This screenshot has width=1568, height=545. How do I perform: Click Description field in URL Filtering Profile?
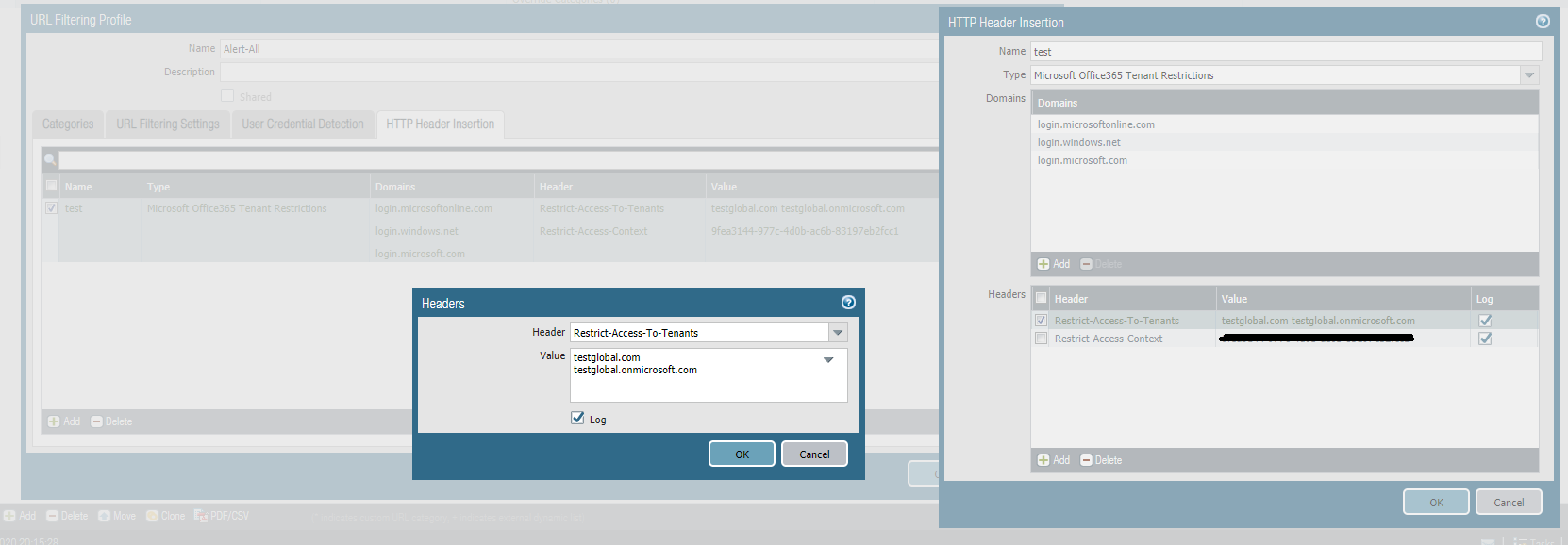(x=579, y=72)
